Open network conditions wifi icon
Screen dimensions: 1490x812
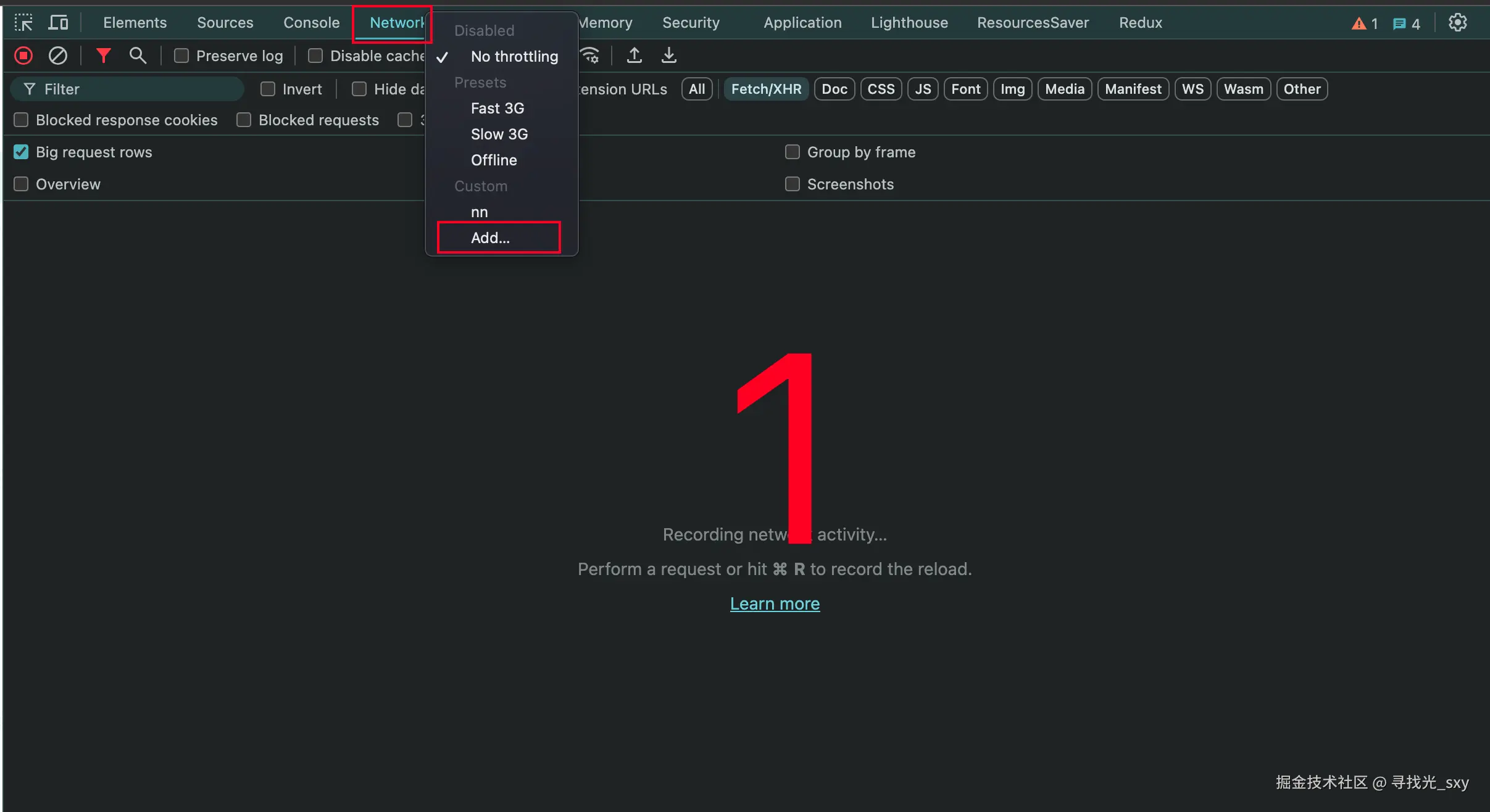click(590, 56)
